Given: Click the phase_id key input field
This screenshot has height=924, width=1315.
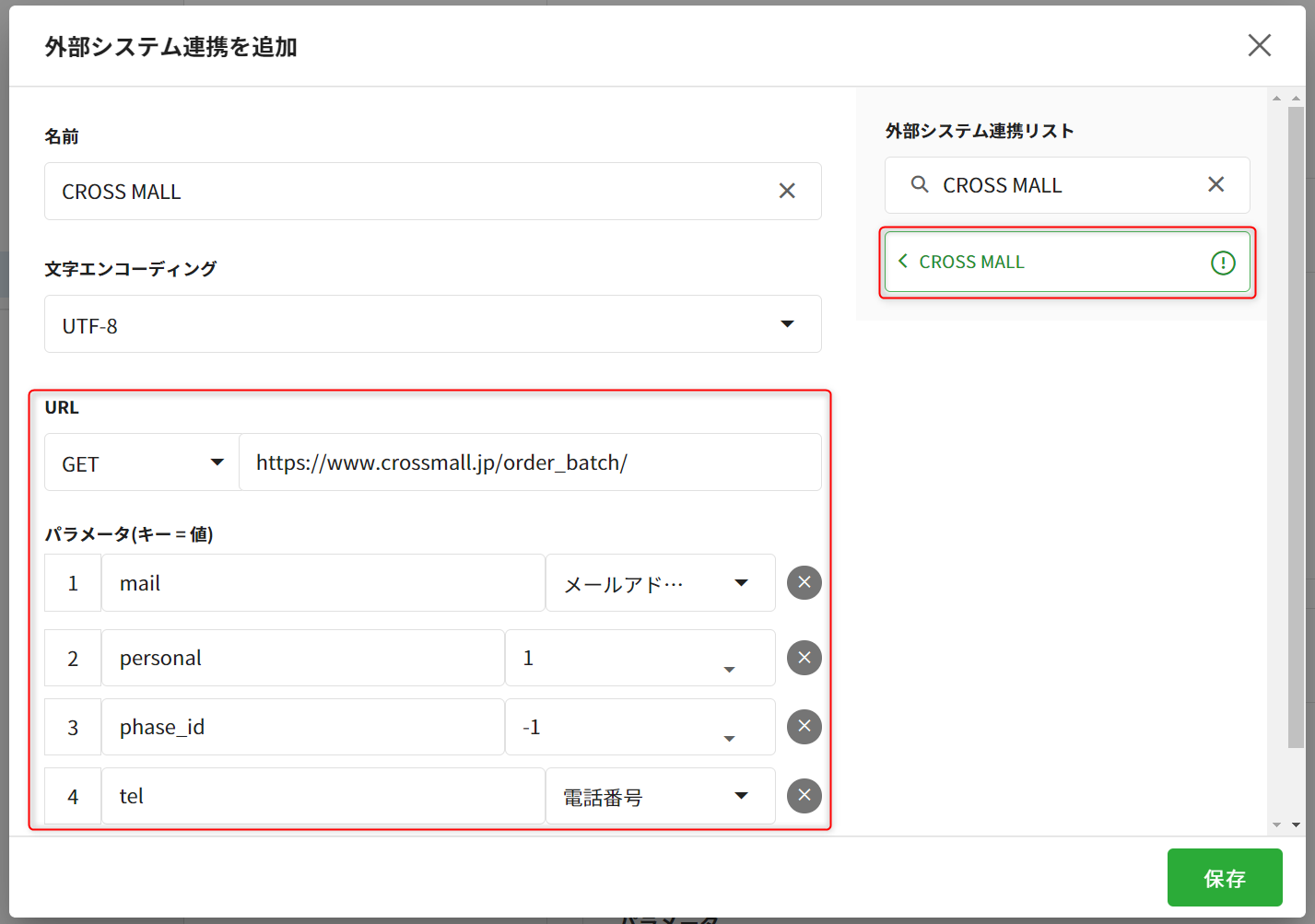Looking at the screenshot, I should tap(302, 727).
